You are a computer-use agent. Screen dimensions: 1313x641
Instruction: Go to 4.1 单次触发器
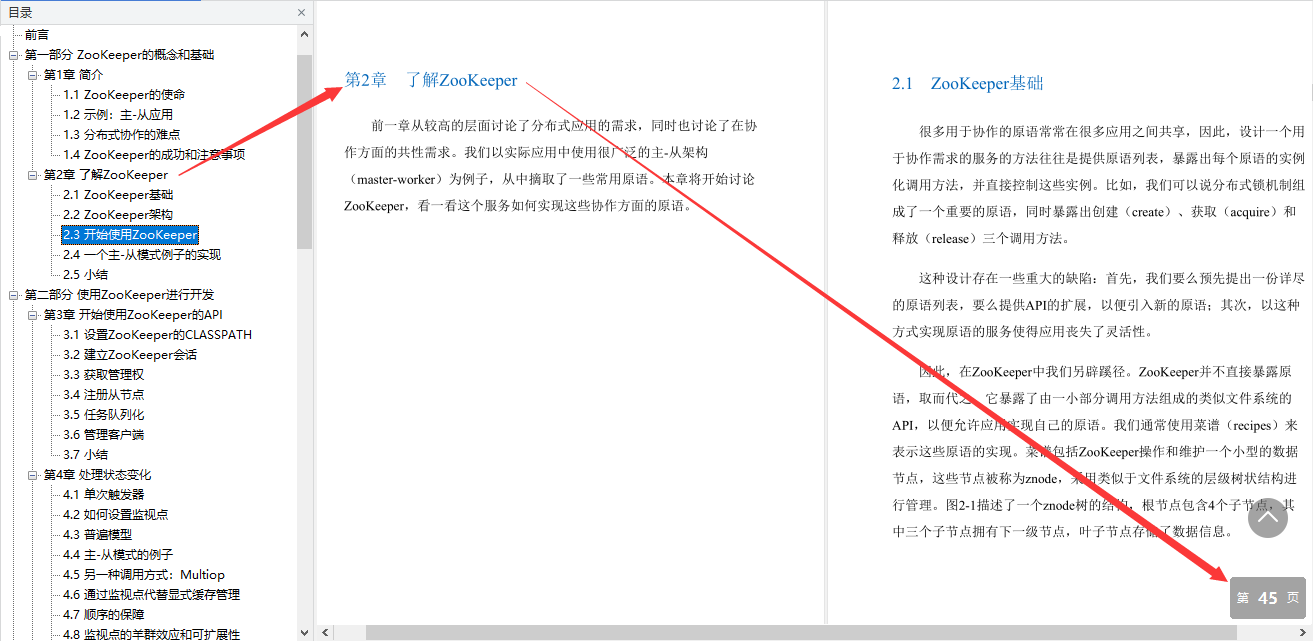[104, 495]
